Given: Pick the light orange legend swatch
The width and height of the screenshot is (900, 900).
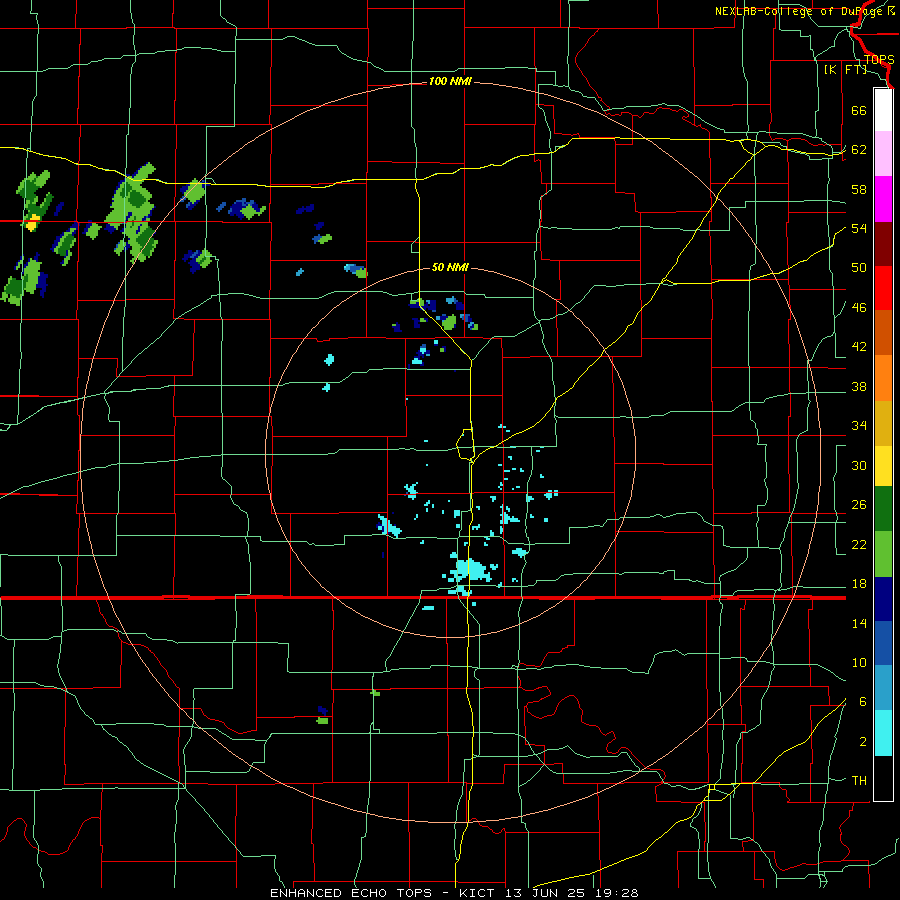Looking at the screenshot, I should point(883,378).
